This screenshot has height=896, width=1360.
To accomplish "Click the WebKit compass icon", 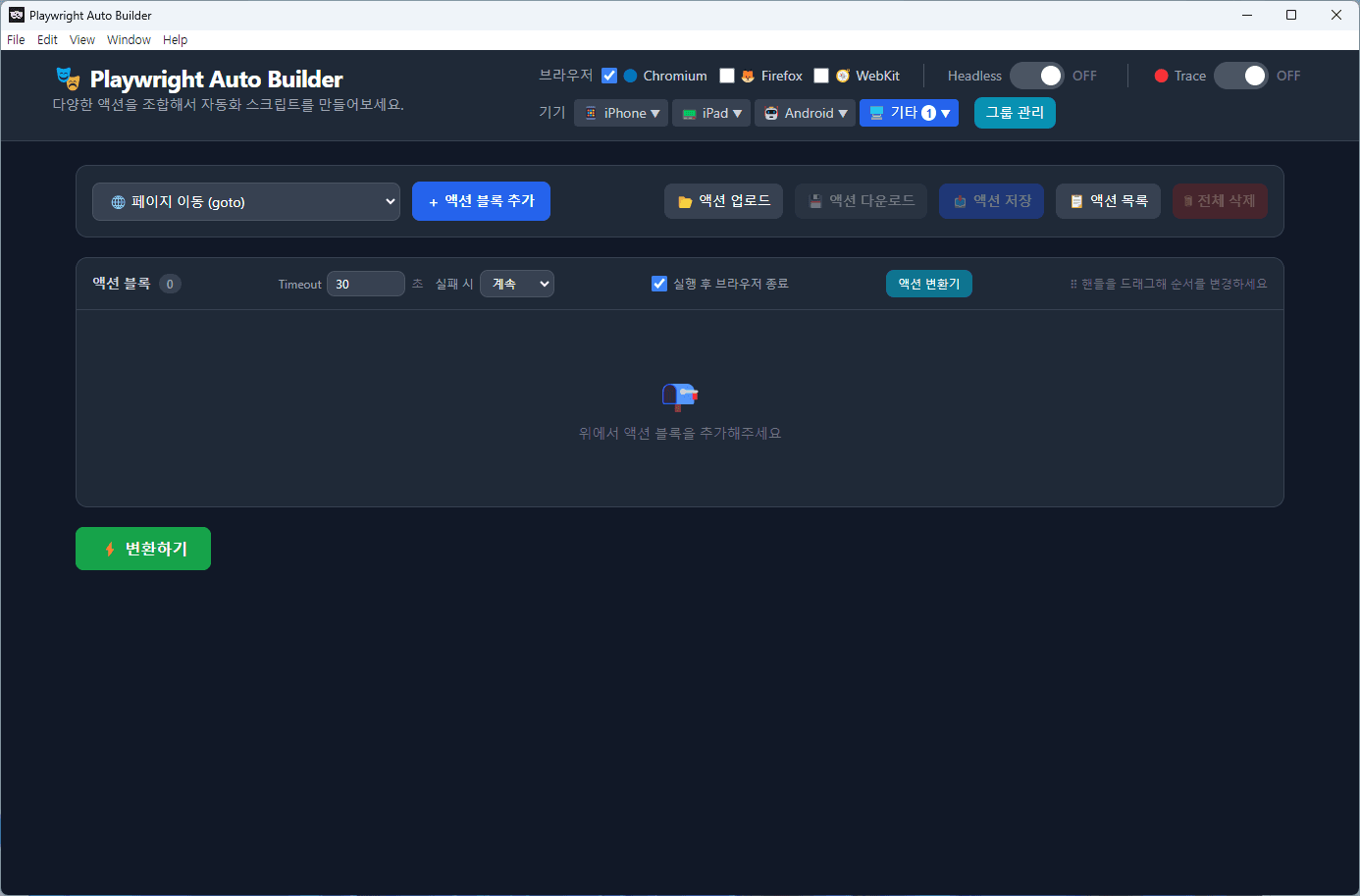I will 842,77.
